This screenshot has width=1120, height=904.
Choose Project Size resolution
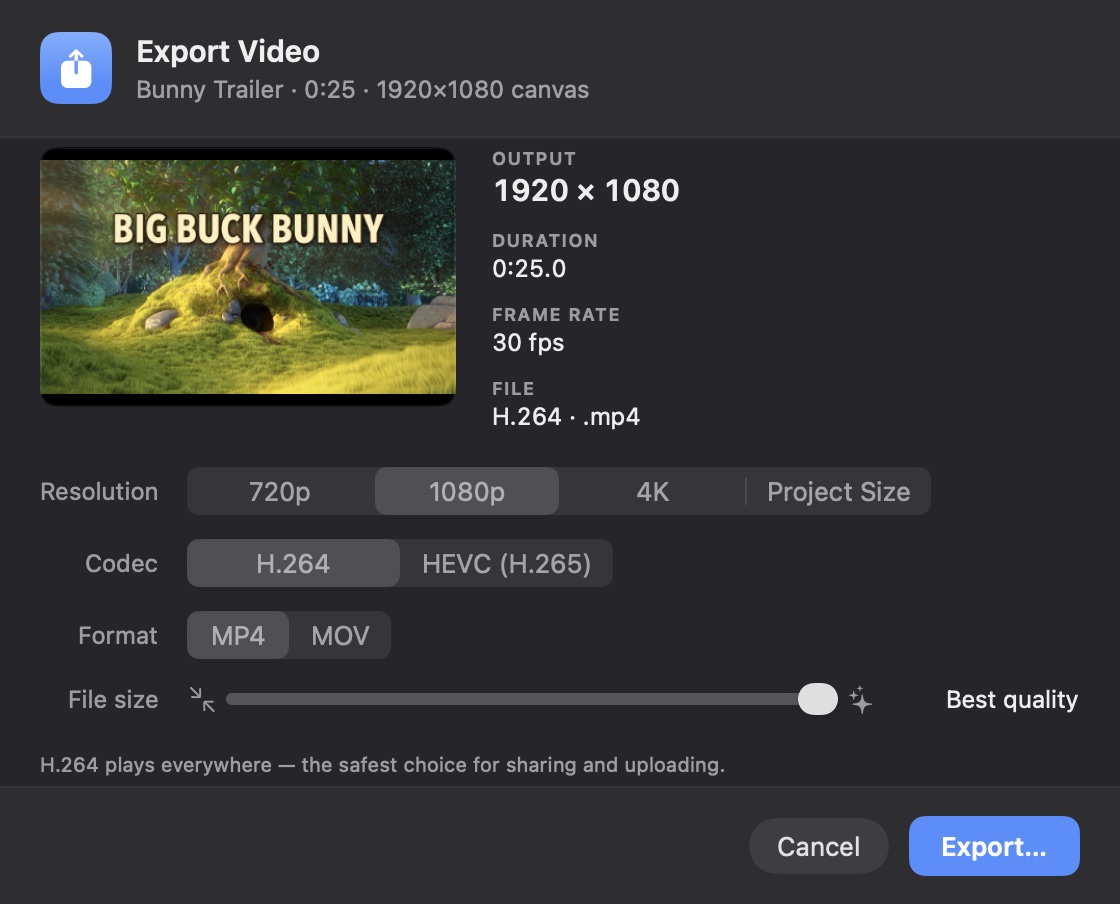click(839, 491)
